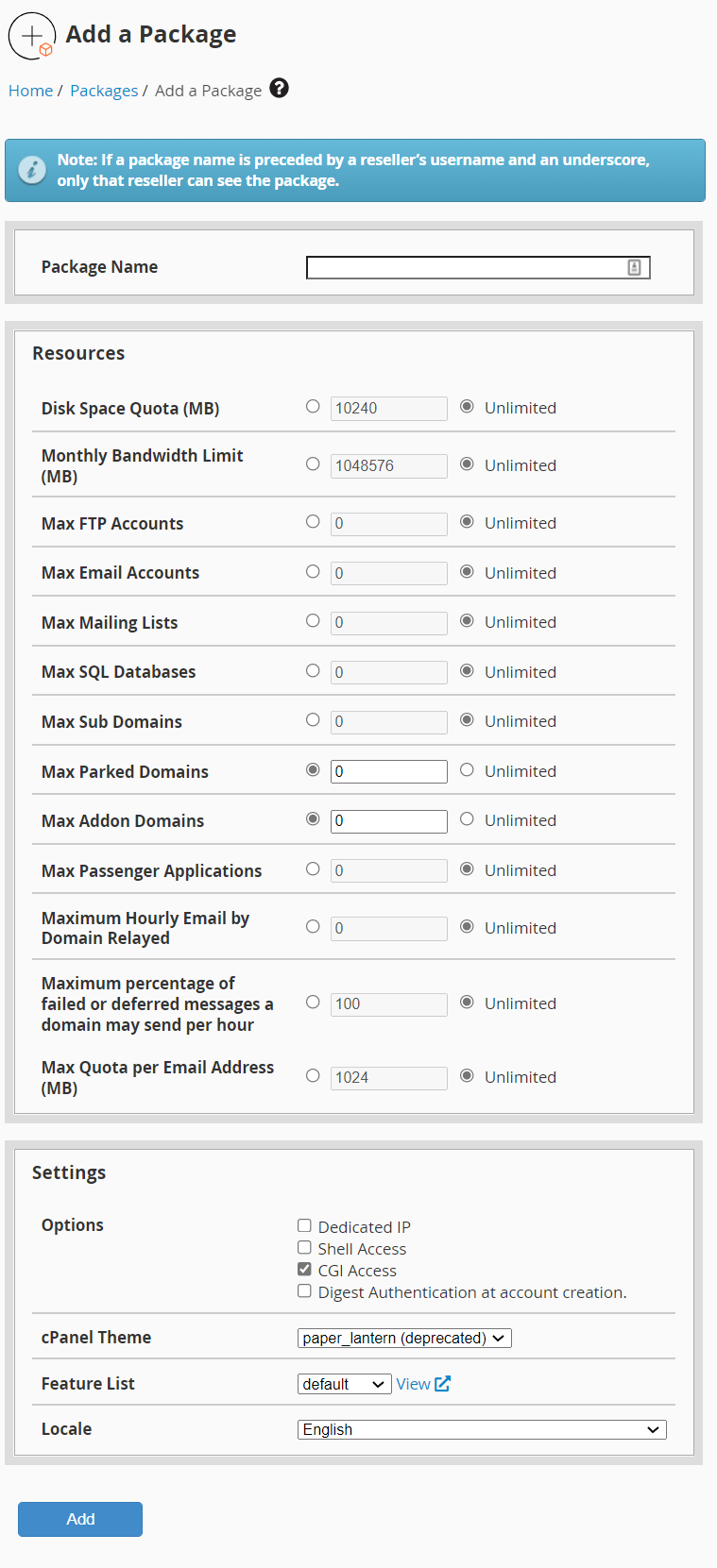The image size is (717, 1568).
Task: Set Max Addon Domains to Unlimited
Action: click(467, 819)
